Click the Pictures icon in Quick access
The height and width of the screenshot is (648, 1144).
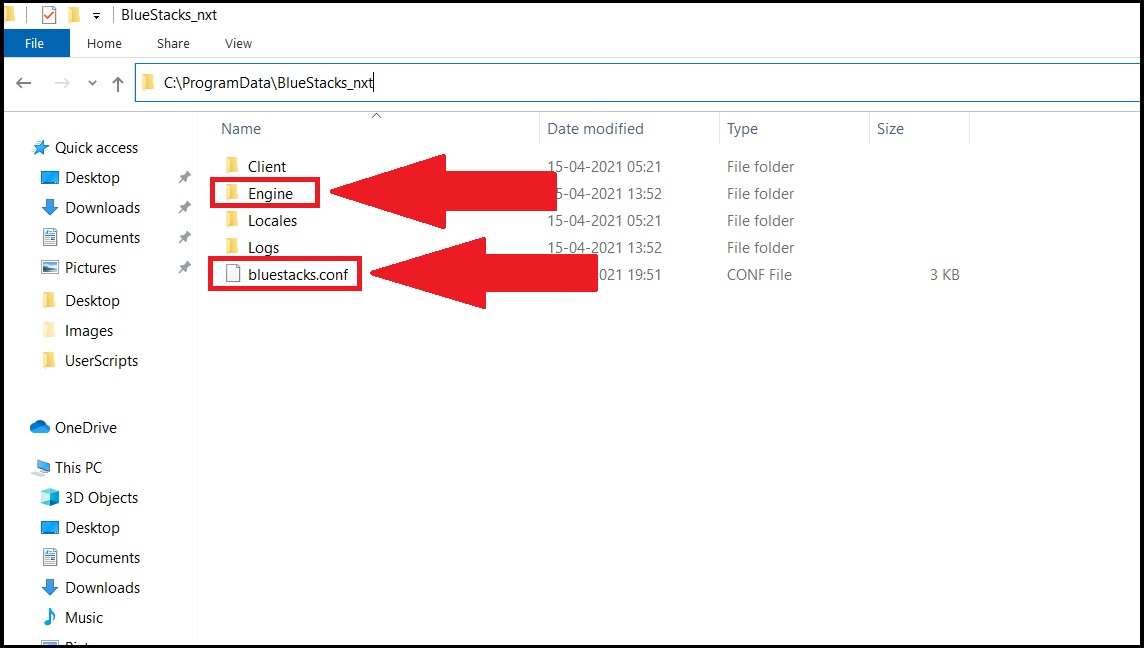[50, 268]
